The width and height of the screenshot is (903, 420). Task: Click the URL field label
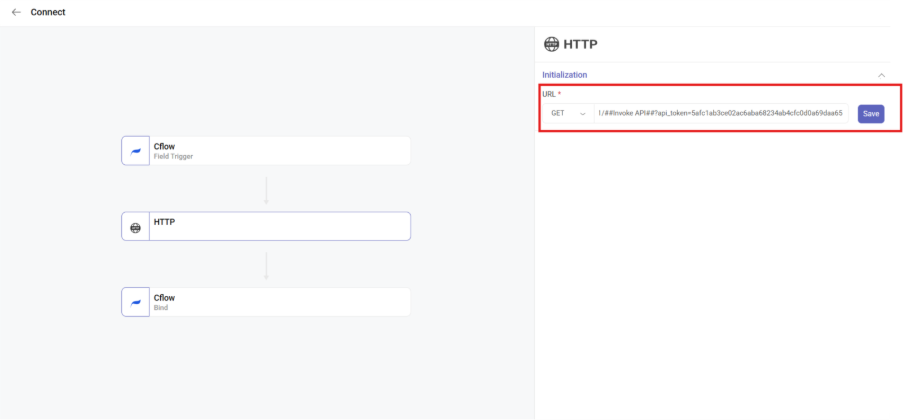pos(551,94)
